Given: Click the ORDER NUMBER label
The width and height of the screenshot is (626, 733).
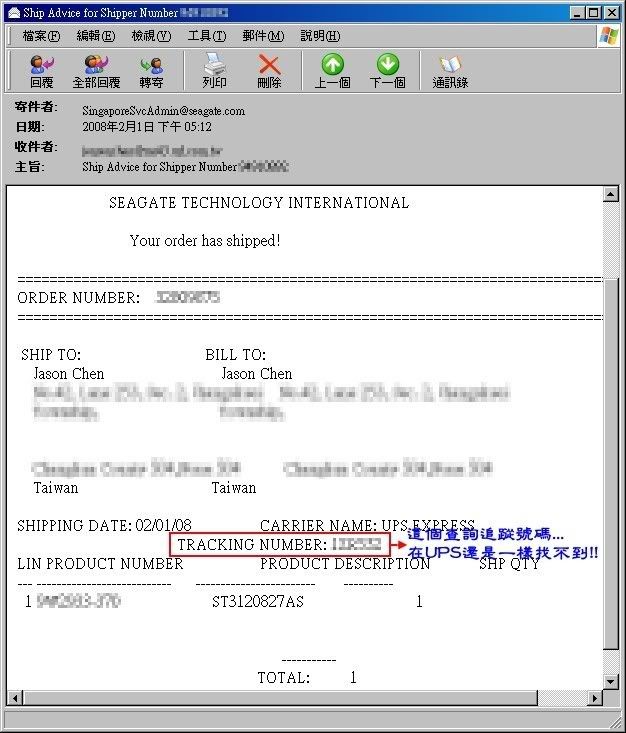Looking at the screenshot, I should tap(79, 298).
